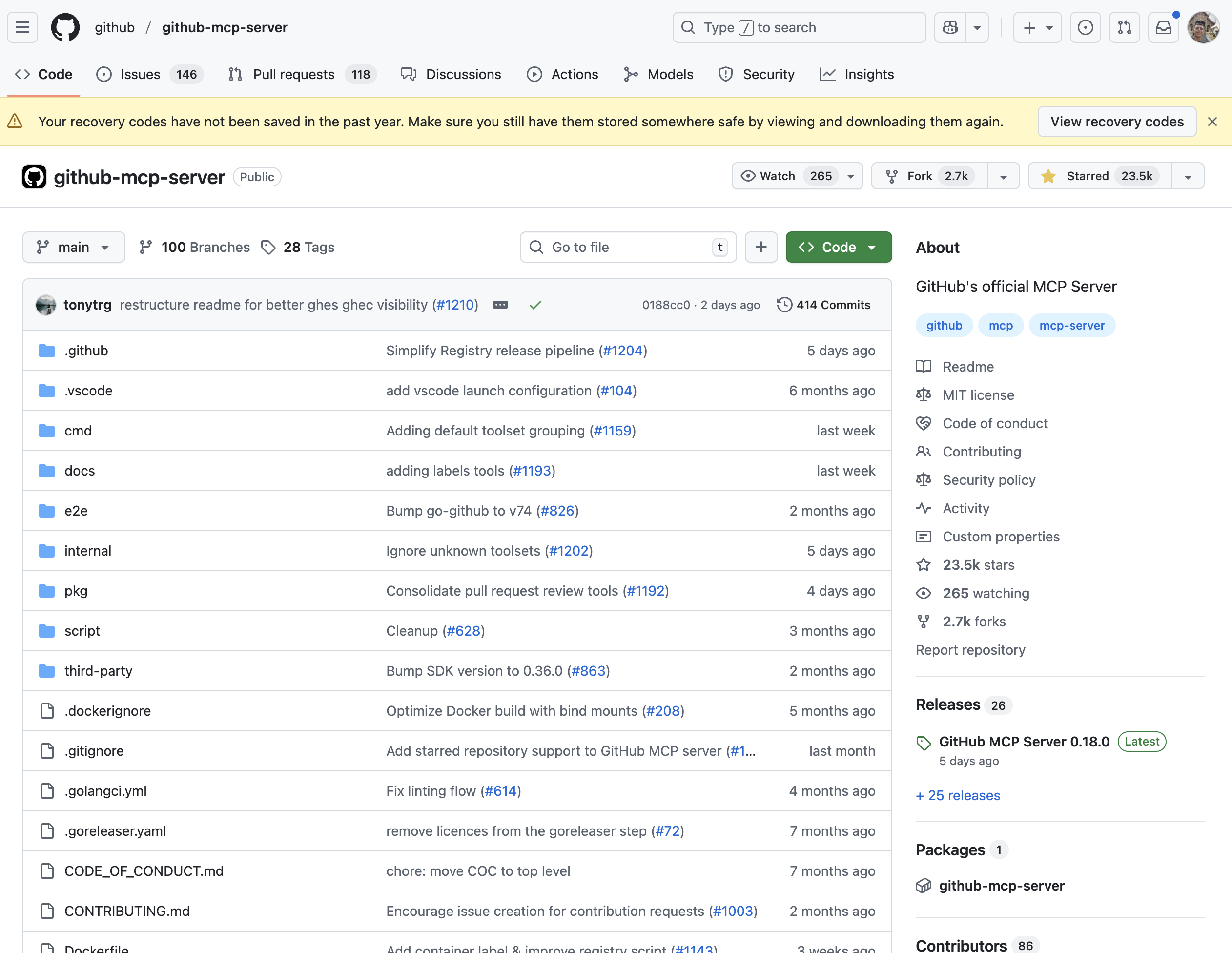The height and width of the screenshot is (953, 1232).
Task: Click tonytrg's avatar next to the commit
Action: (x=46, y=304)
